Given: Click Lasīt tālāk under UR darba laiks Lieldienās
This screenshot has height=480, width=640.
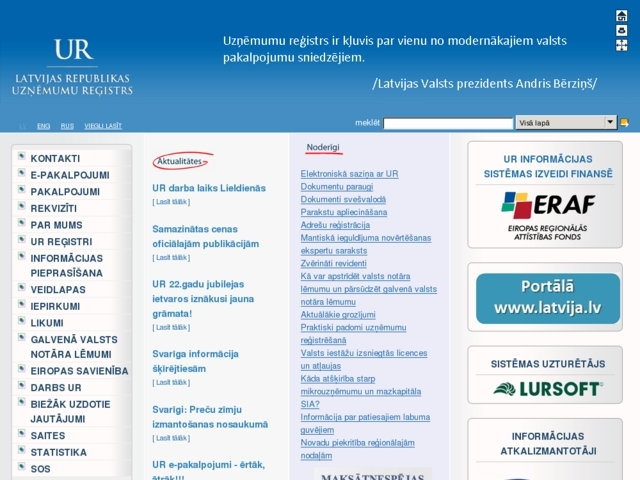Looking at the screenshot, I should click(171, 202).
